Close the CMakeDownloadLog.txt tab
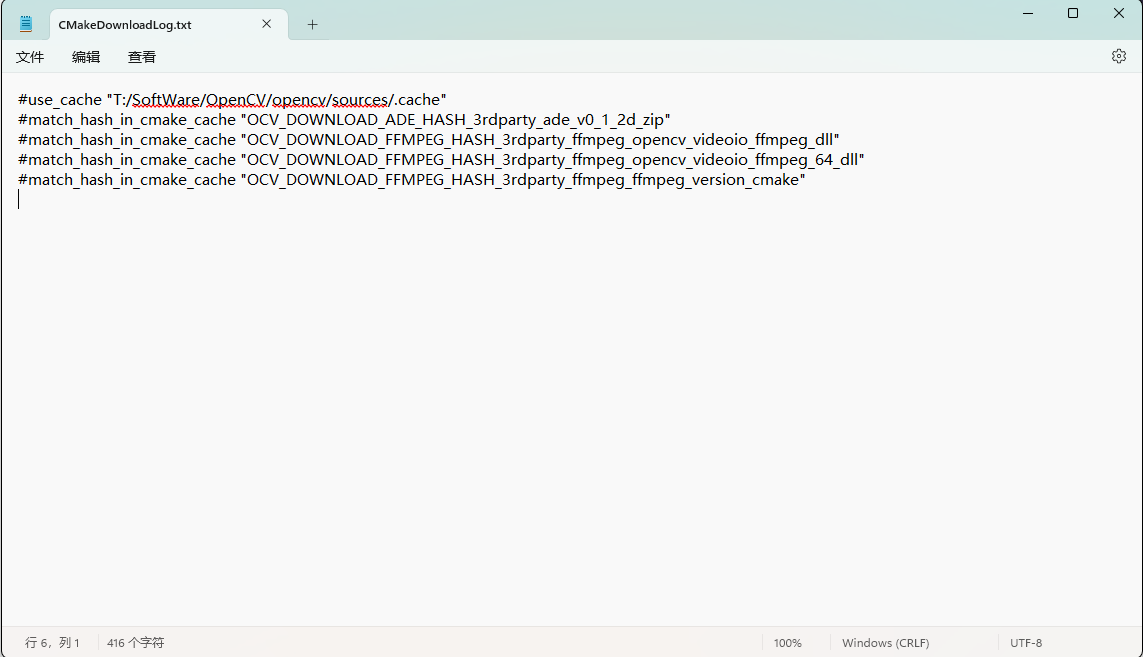1143x657 pixels. (x=266, y=22)
